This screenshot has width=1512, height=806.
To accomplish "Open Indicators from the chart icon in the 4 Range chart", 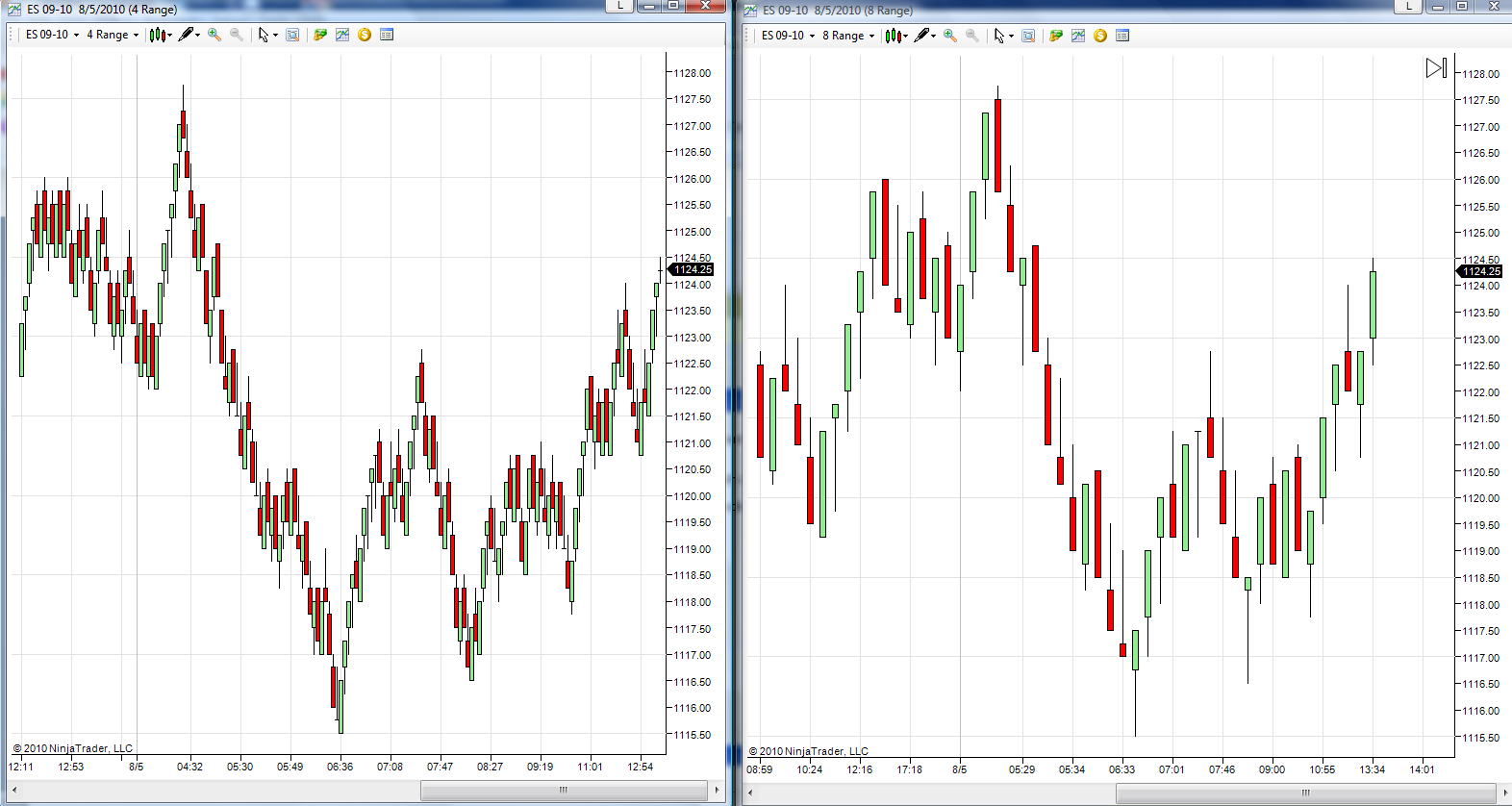I will tap(342, 35).
